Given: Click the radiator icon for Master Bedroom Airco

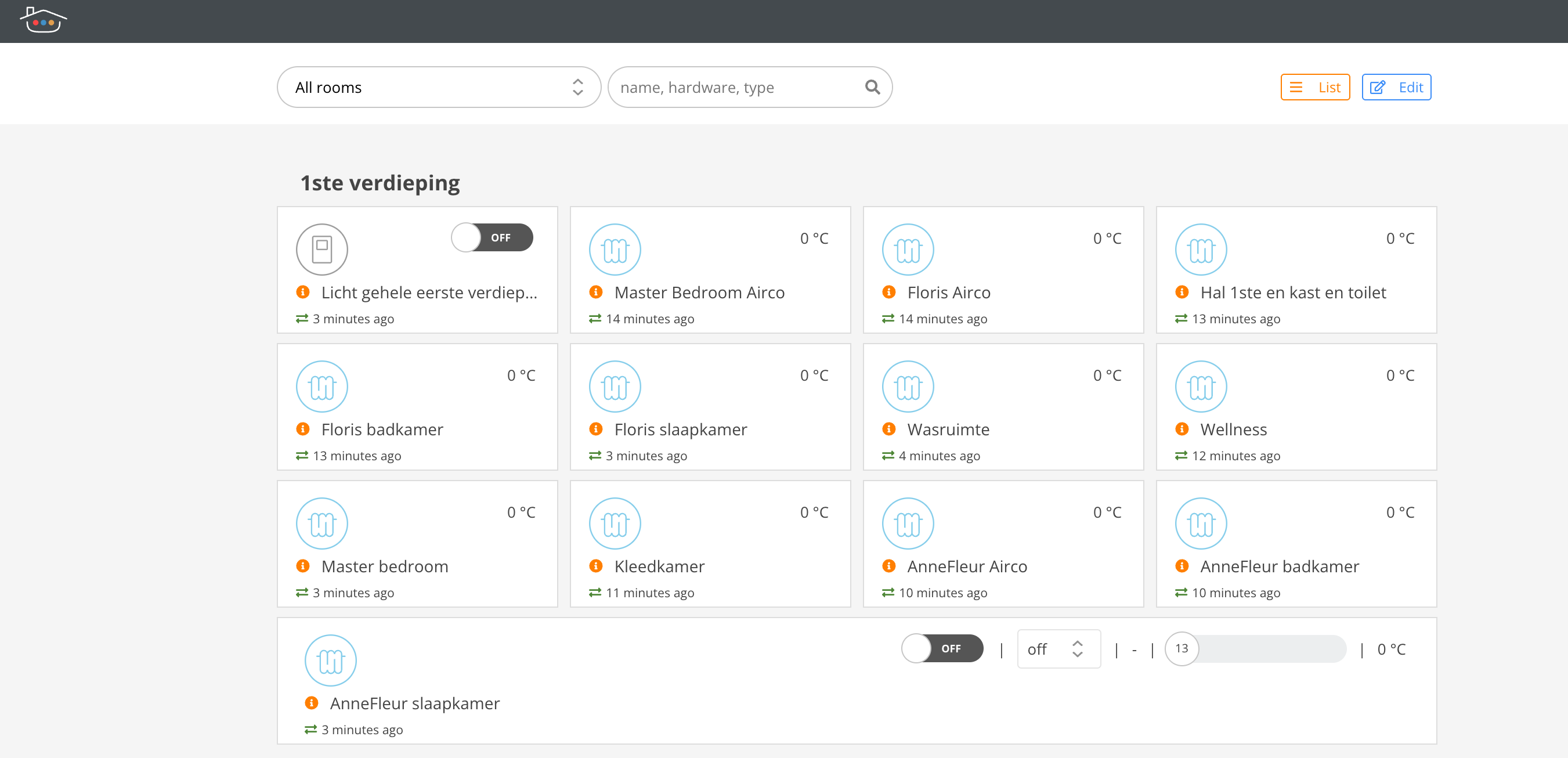Looking at the screenshot, I should coord(614,249).
